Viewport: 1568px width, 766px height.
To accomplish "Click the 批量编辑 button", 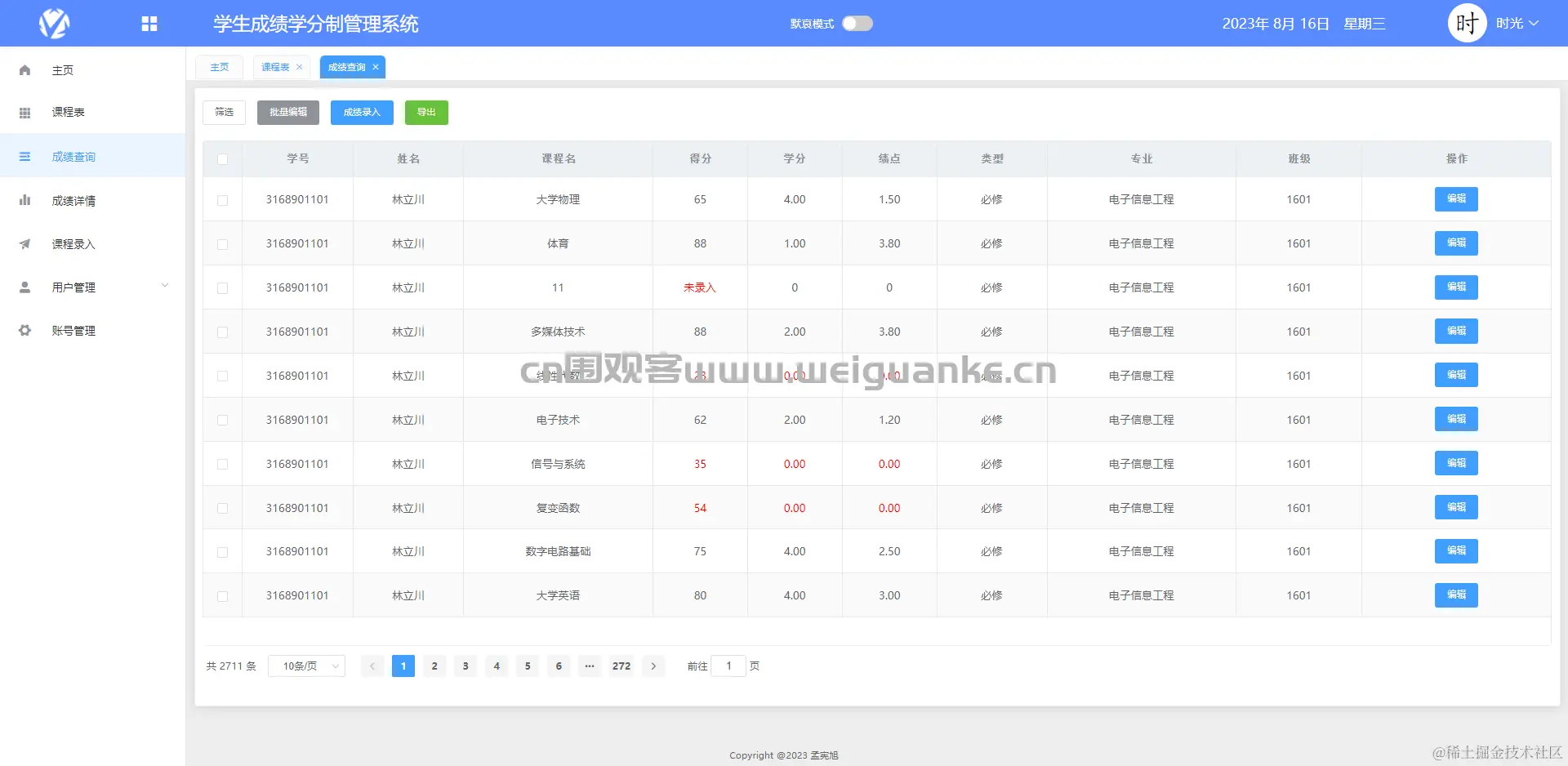I will pos(288,113).
